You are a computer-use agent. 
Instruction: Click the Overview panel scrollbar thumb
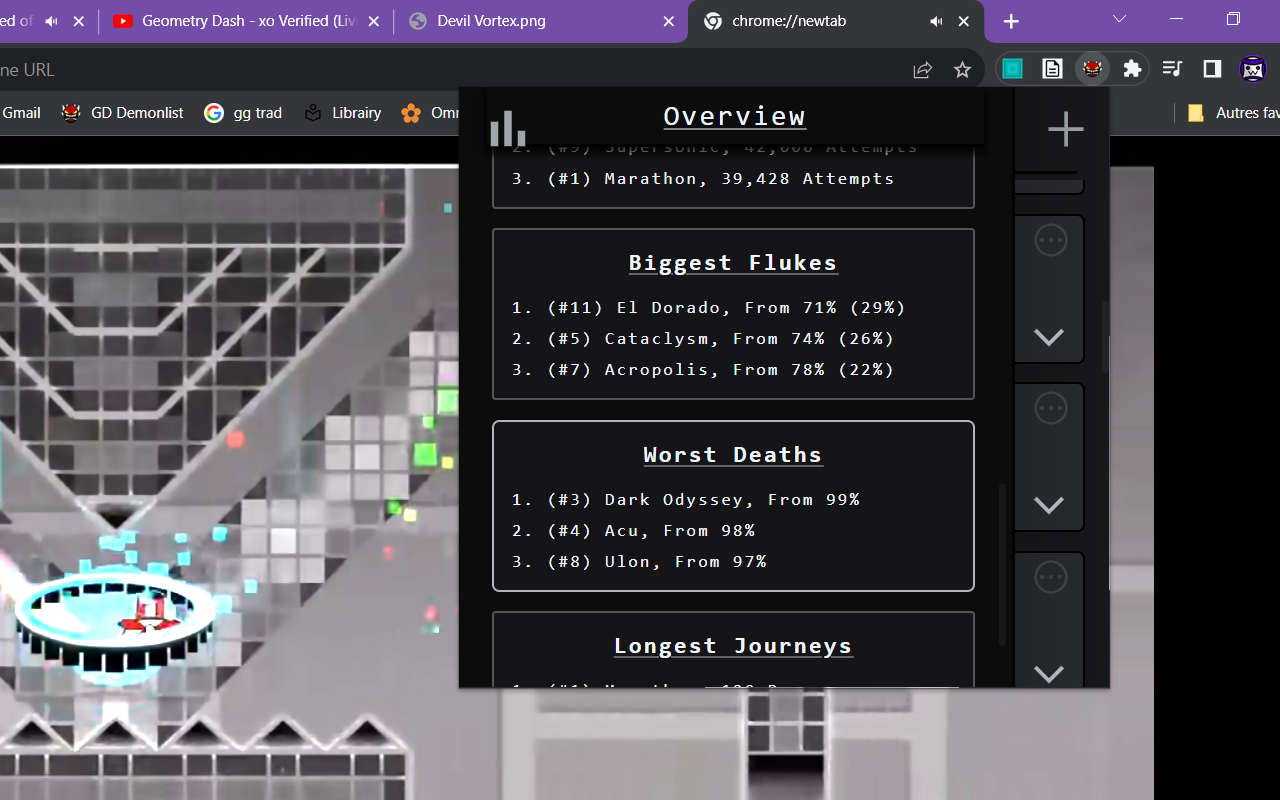pos(1003,565)
